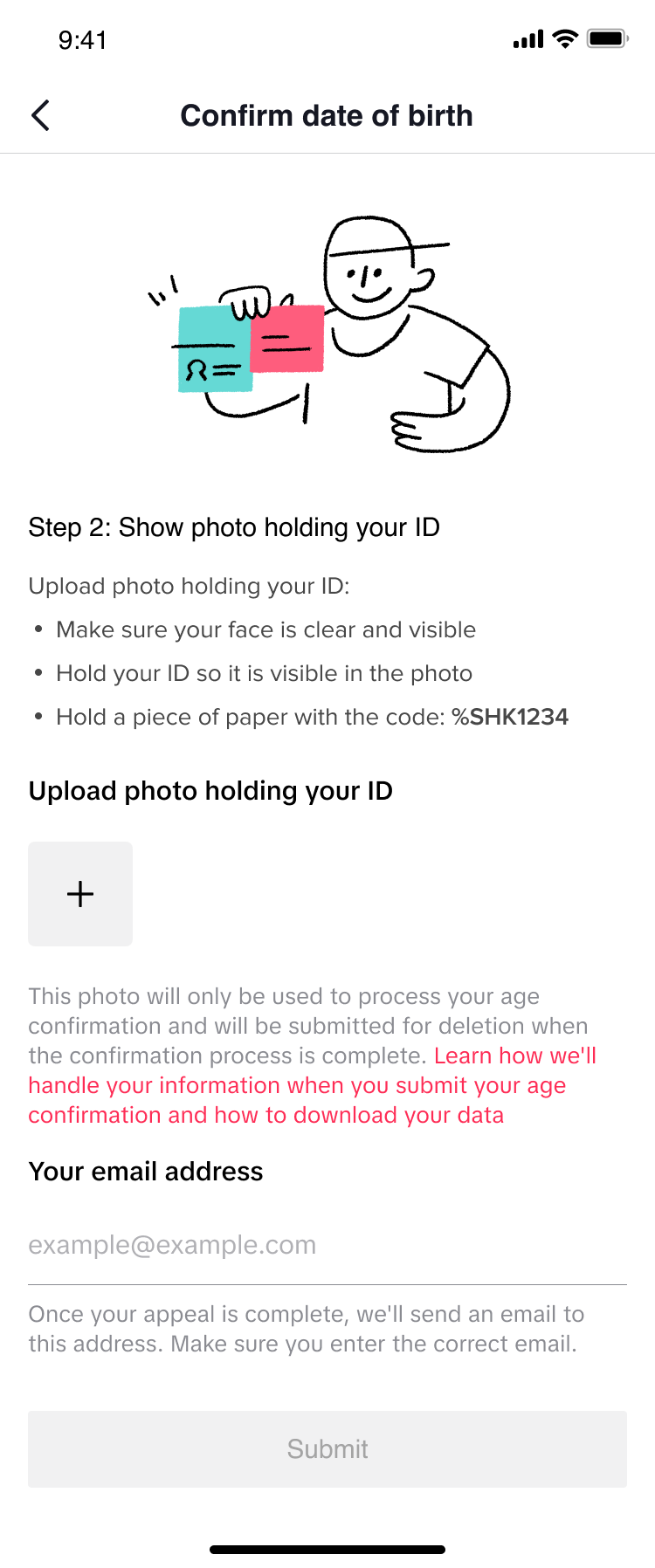Tap the 'Make sure your face is clear' bullet
The image size is (655, 1568).
(265, 629)
